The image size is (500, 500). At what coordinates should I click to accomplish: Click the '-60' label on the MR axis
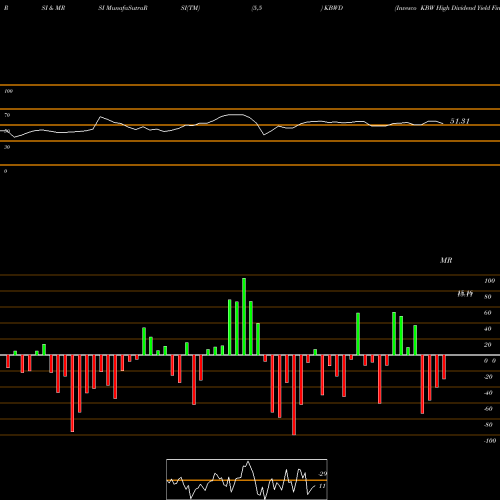point(488,409)
